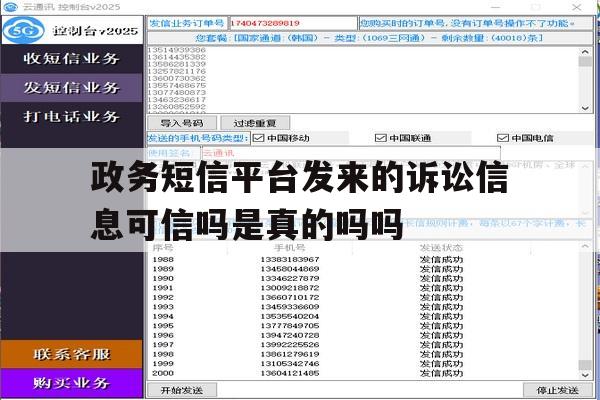Toggle 中国联通 checkbox
The height and width of the screenshot is (400, 600).
[380, 138]
